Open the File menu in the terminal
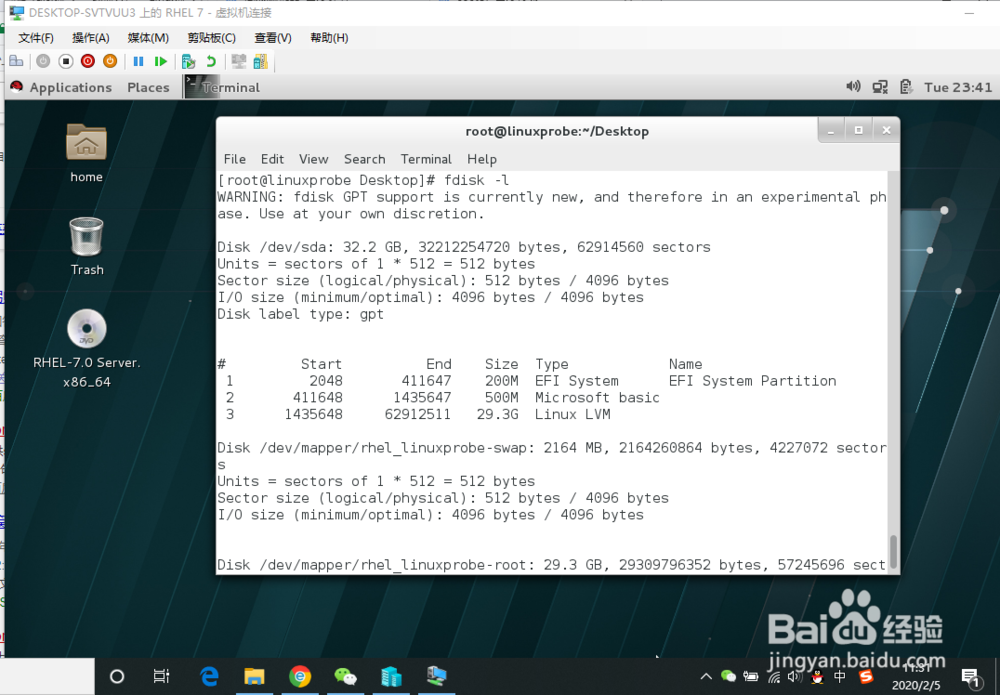This screenshot has width=1000, height=695. [x=234, y=159]
